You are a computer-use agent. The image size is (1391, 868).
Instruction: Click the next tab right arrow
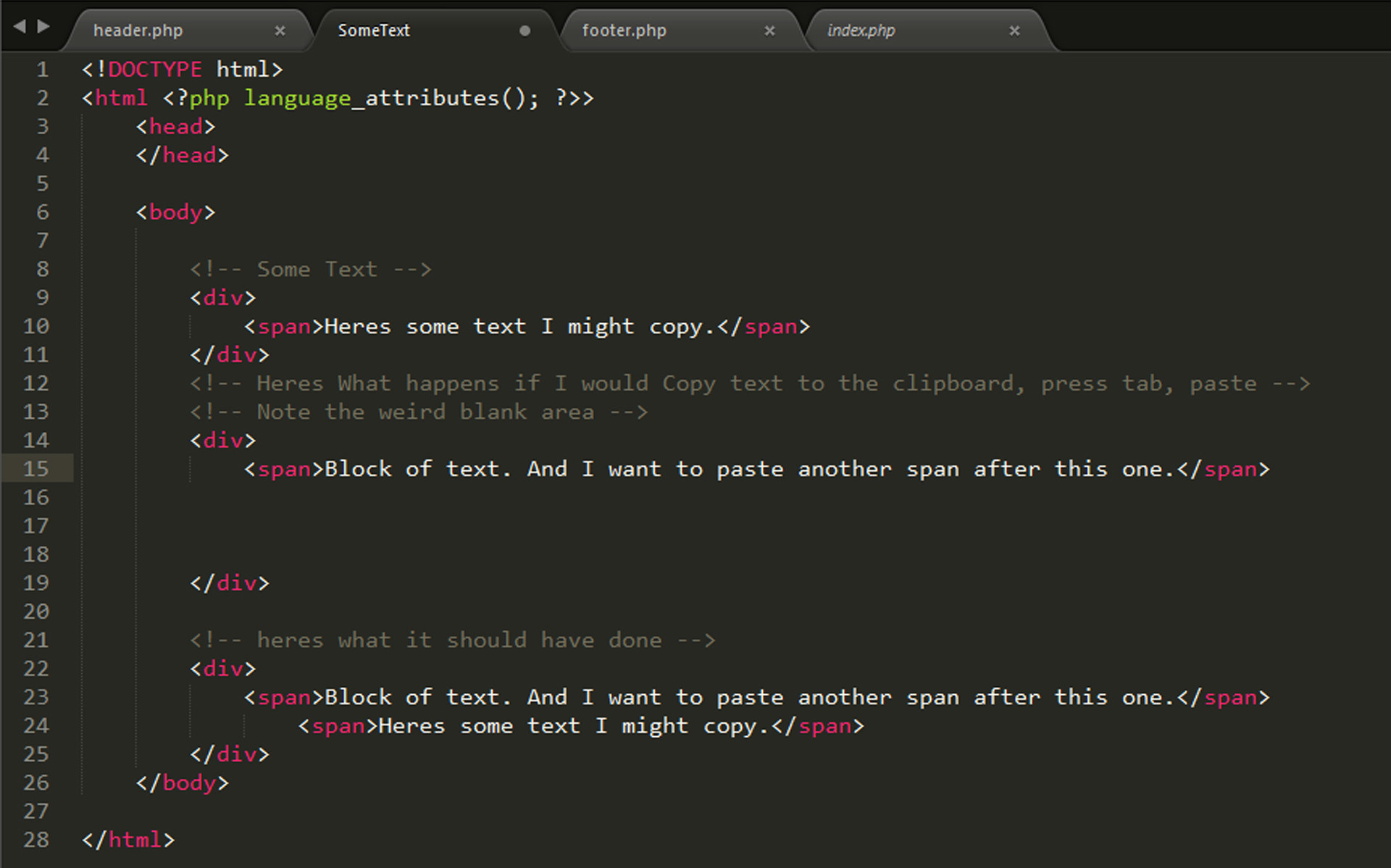[43, 27]
